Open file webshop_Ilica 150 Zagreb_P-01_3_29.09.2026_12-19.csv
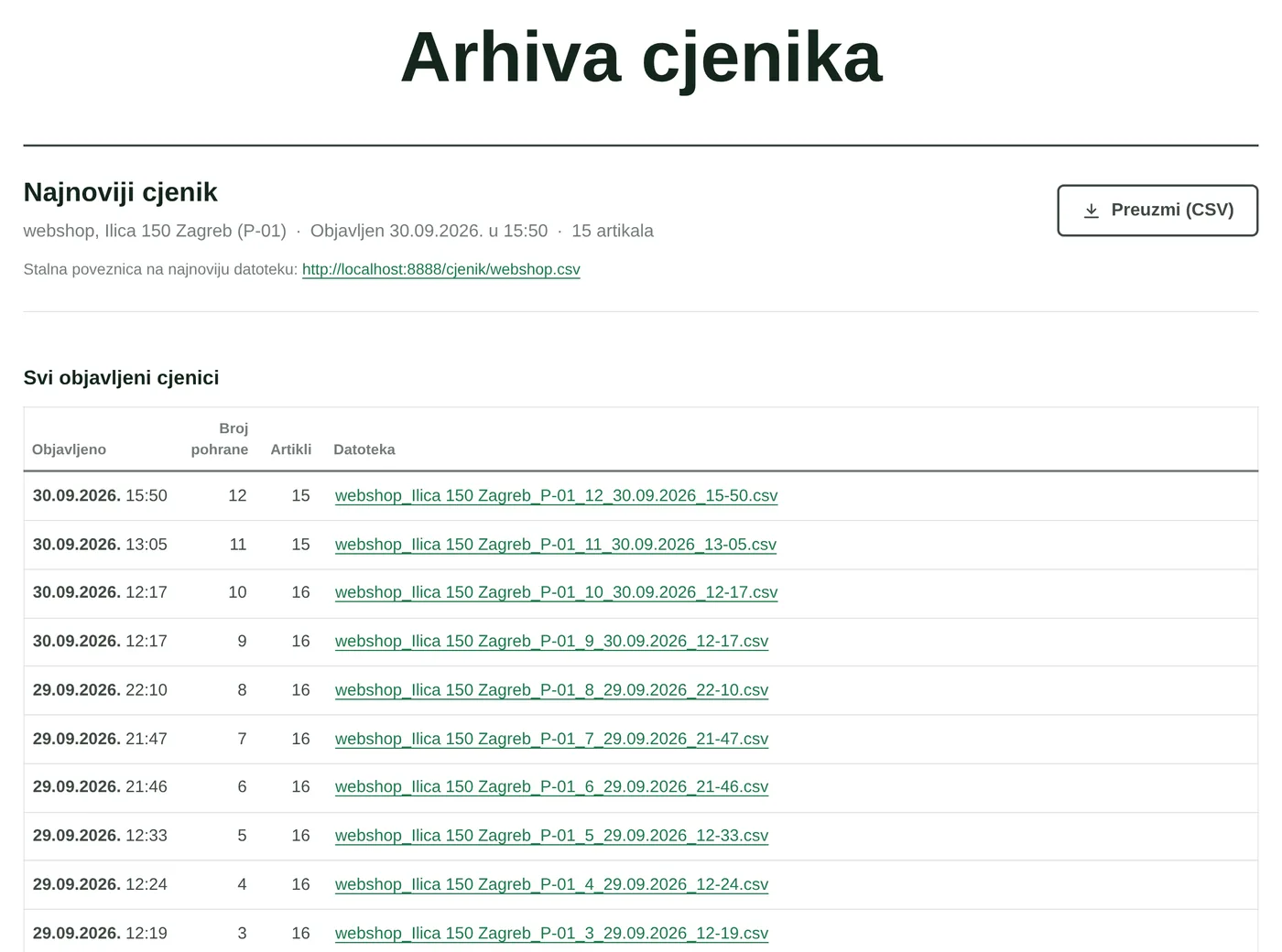Viewport: 1282px width, 952px height. (552, 933)
